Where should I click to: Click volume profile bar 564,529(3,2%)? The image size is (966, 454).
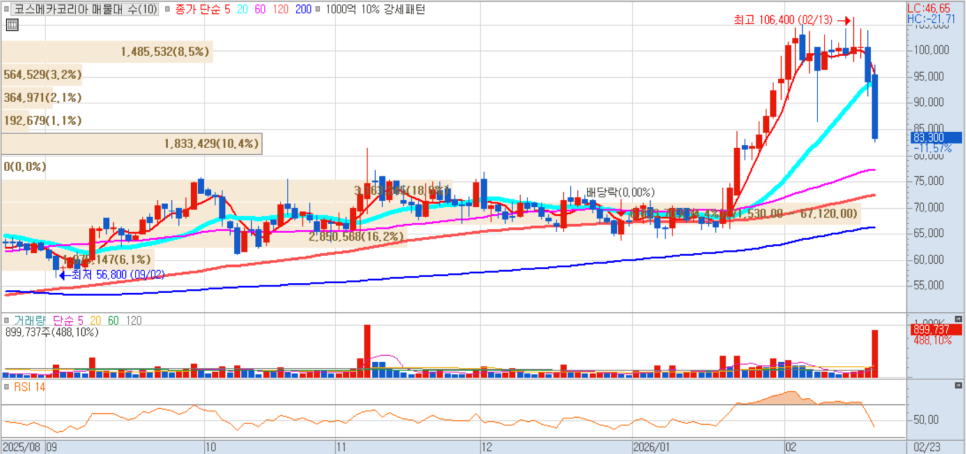41,75
